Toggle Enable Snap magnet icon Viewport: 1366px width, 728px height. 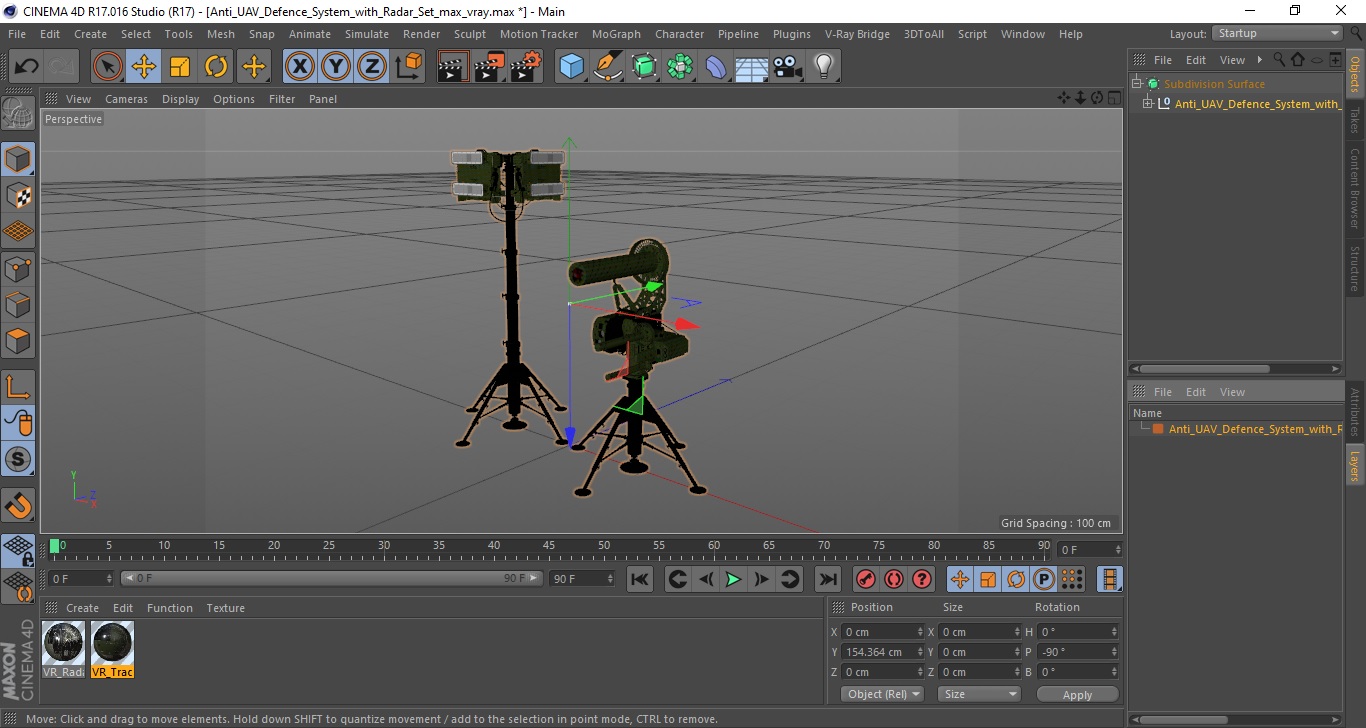pyautogui.click(x=18, y=505)
